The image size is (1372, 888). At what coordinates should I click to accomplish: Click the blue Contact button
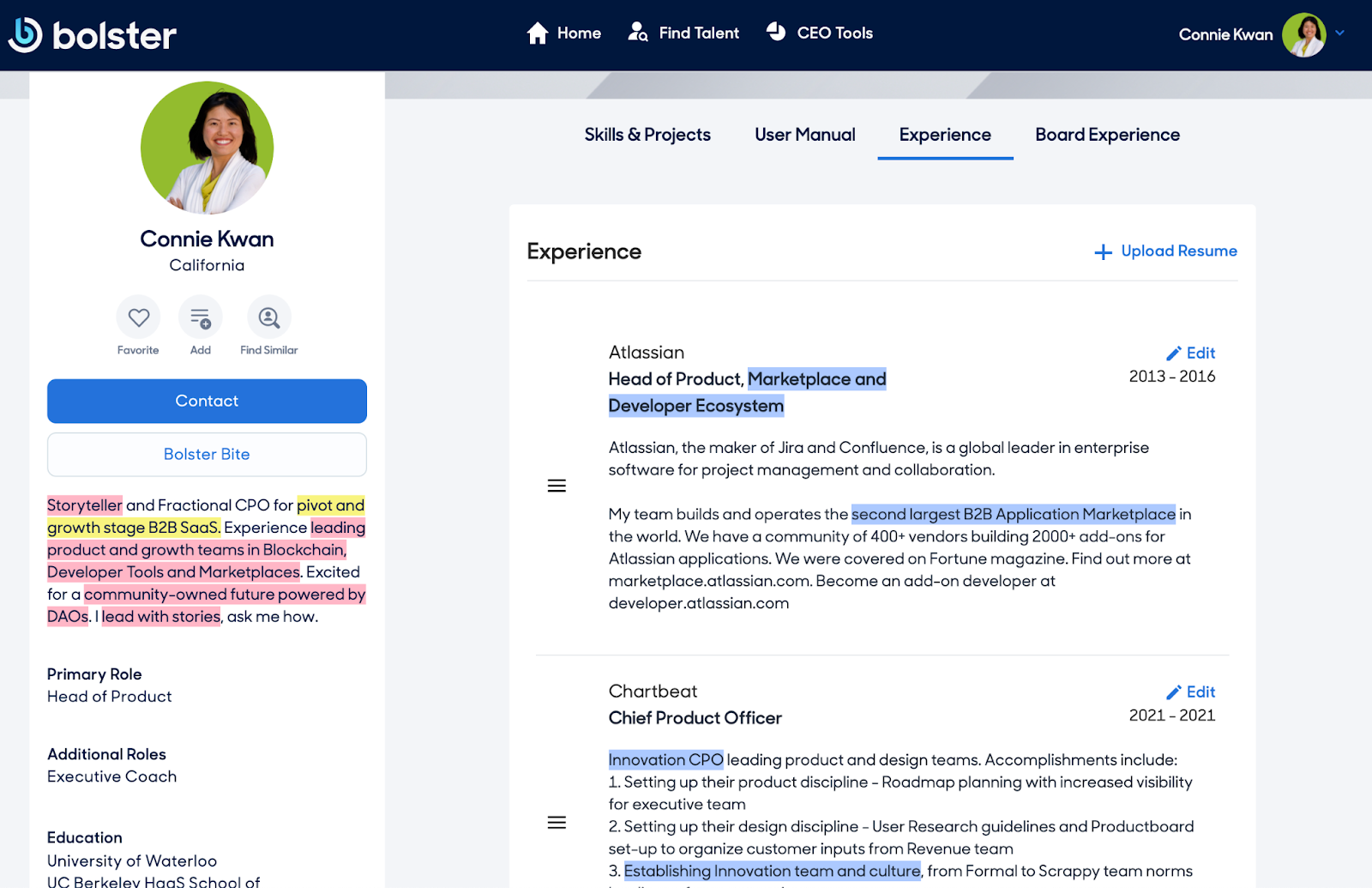(207, 401)
